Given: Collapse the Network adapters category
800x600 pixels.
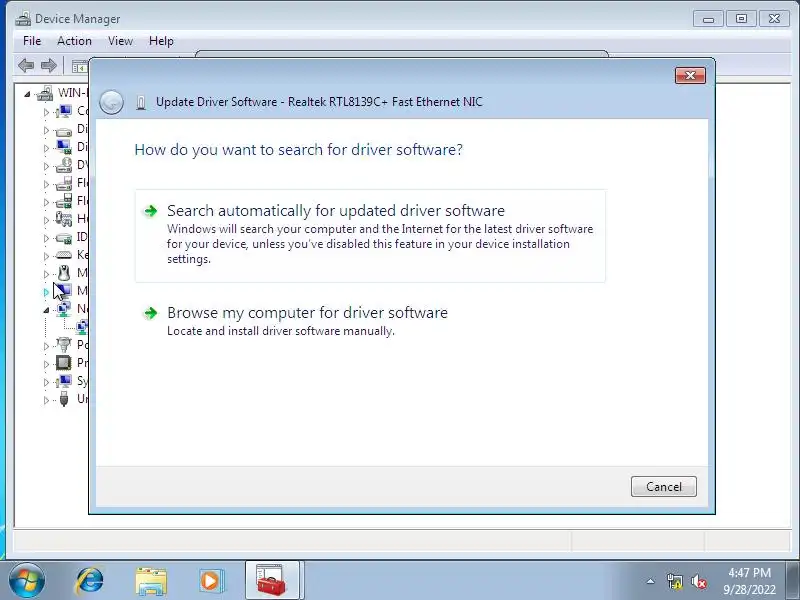Looking at the screenshot, I should [x=46, y=310].
